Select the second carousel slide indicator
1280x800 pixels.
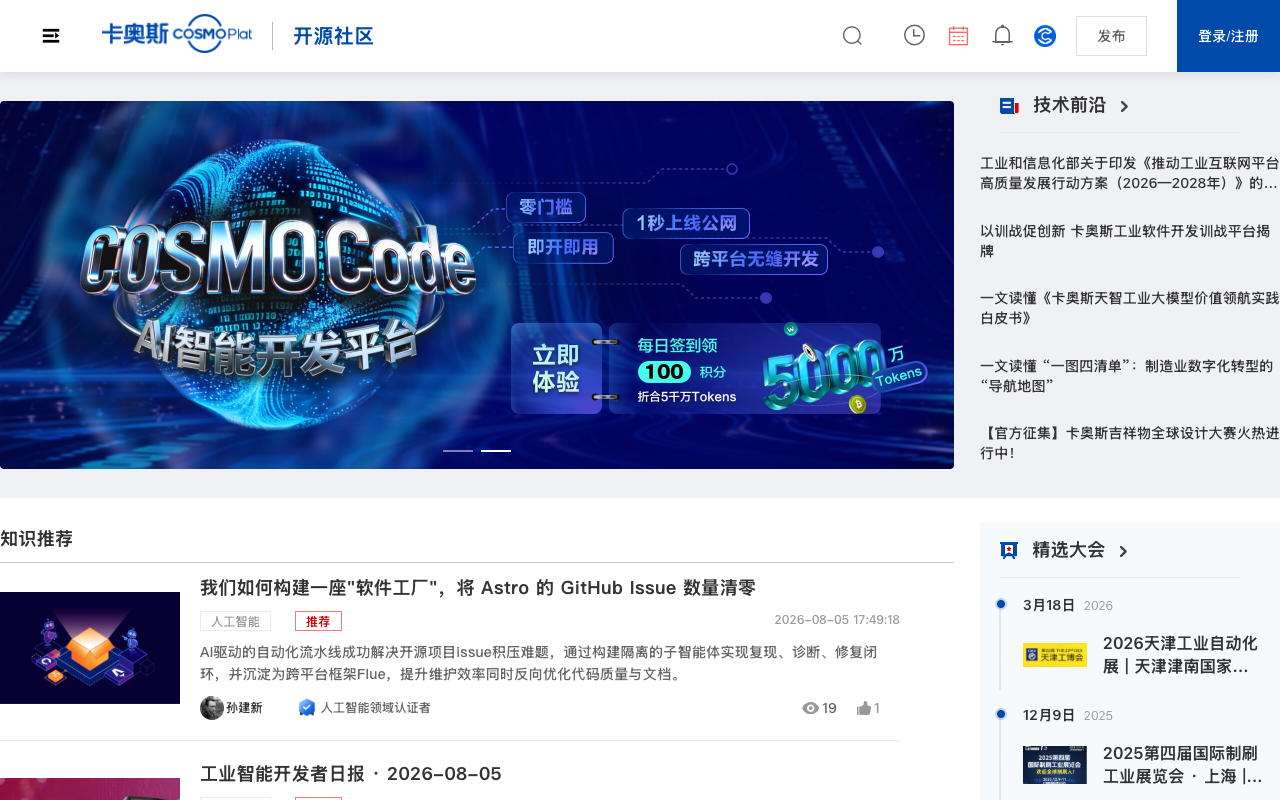[496, 451]
